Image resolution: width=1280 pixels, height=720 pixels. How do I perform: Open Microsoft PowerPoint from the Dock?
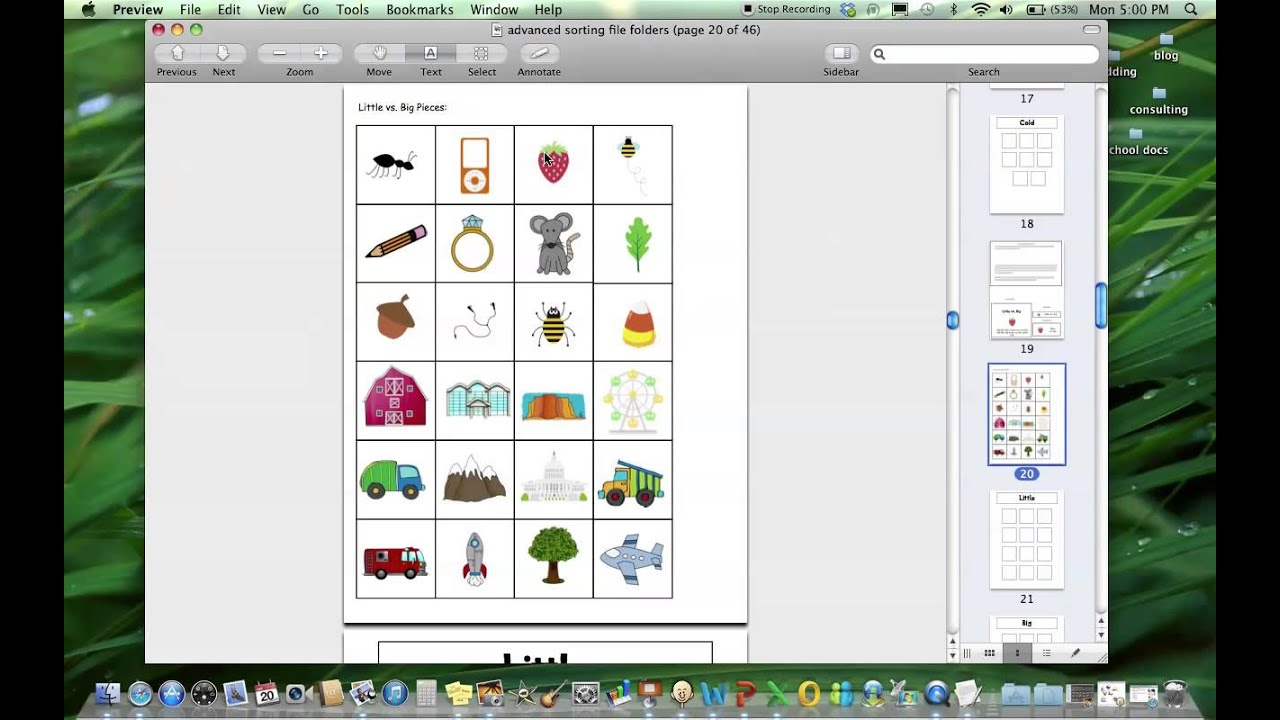click(x=746, y=693)
